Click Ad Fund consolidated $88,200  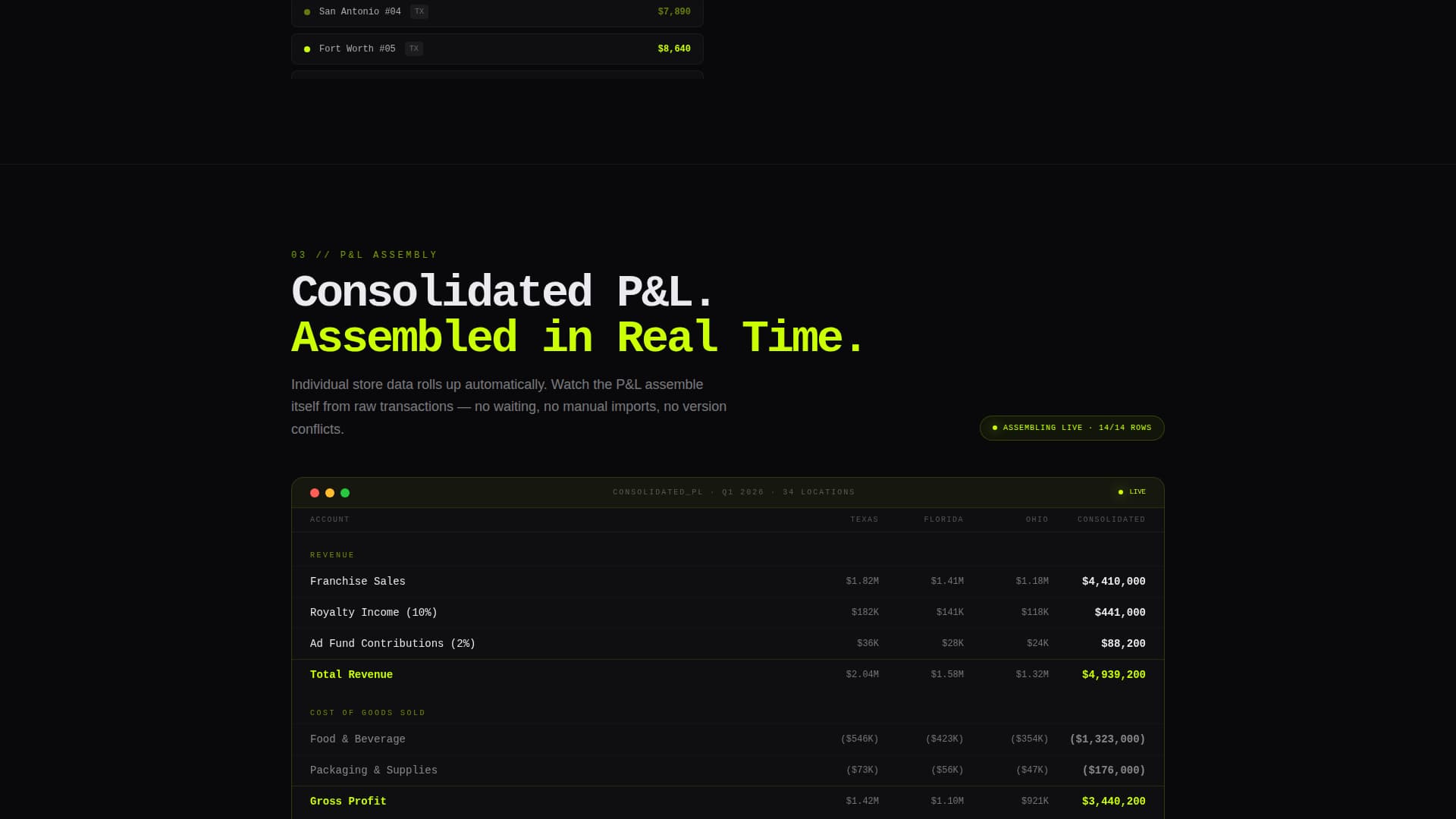point(1123,644)
